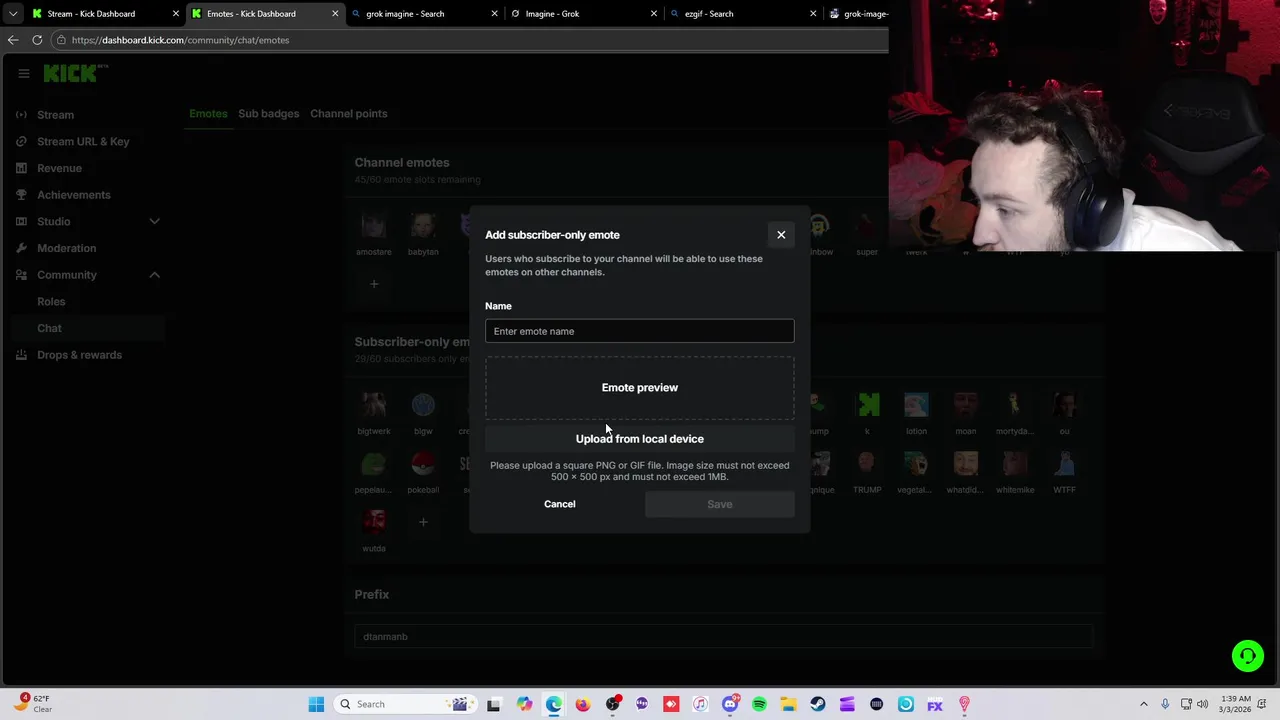The image size is (1280, 720).
Task: Open the browser tab list dropdown
Action: 13,14
